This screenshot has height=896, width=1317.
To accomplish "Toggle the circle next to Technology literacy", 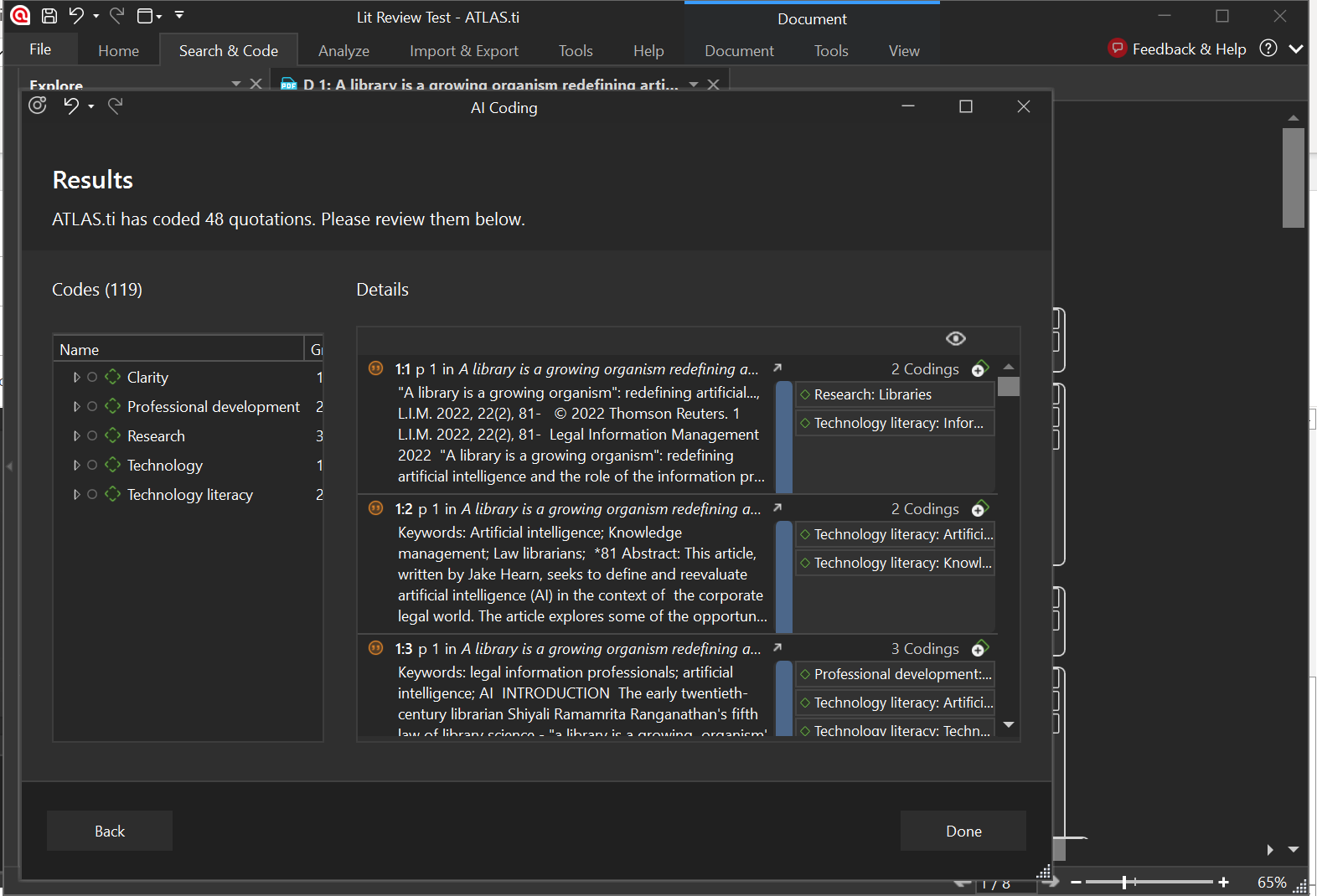I will (x=92, y=495).
